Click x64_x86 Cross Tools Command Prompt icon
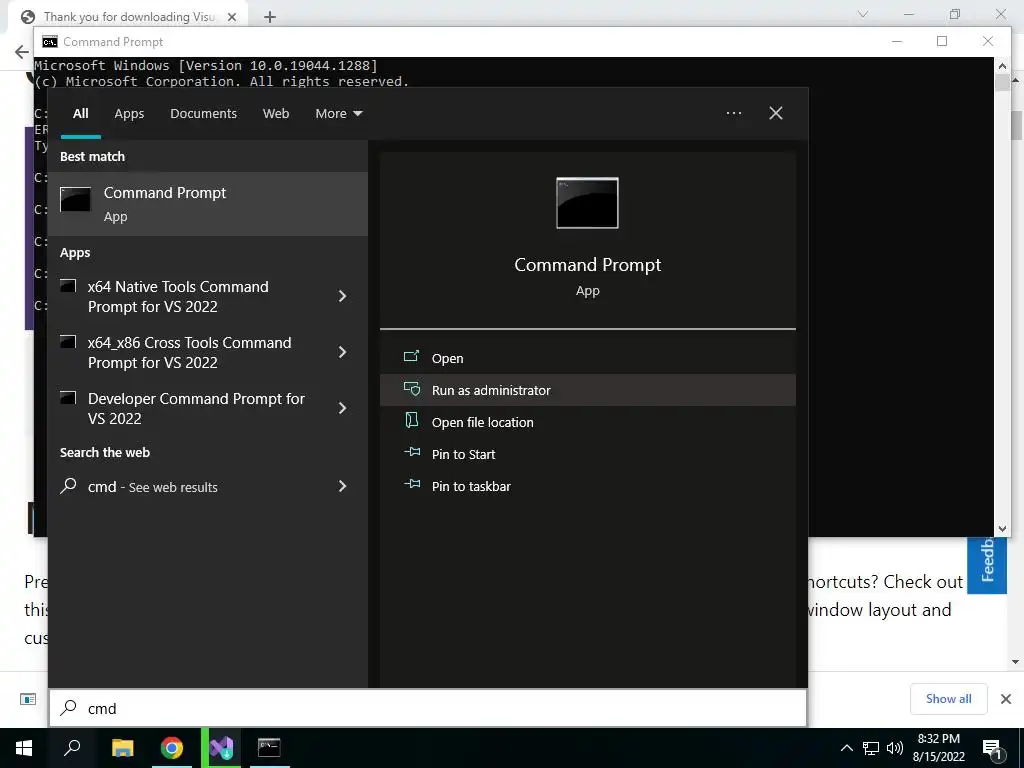 68,342
